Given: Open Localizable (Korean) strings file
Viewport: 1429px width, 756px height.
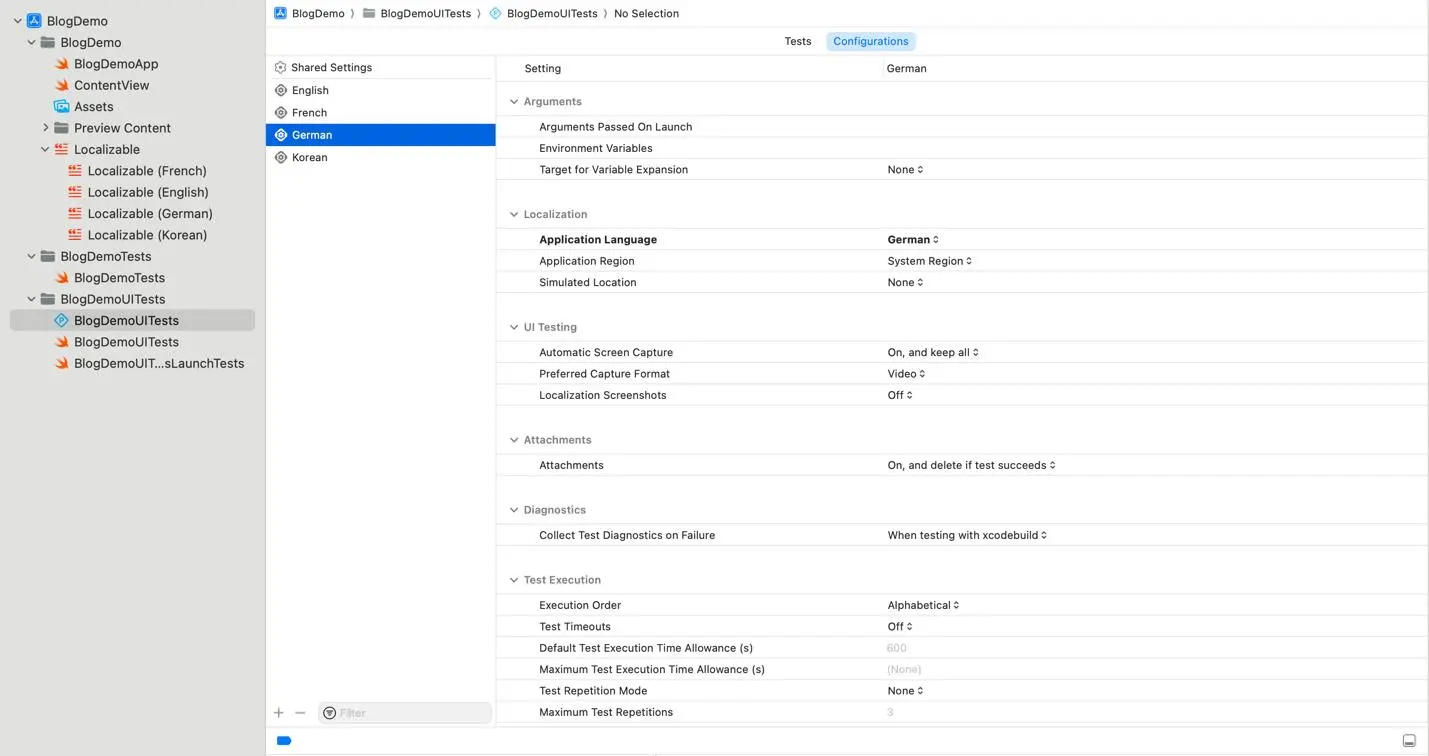Looking at the screenshot, I should click(147, 235).
